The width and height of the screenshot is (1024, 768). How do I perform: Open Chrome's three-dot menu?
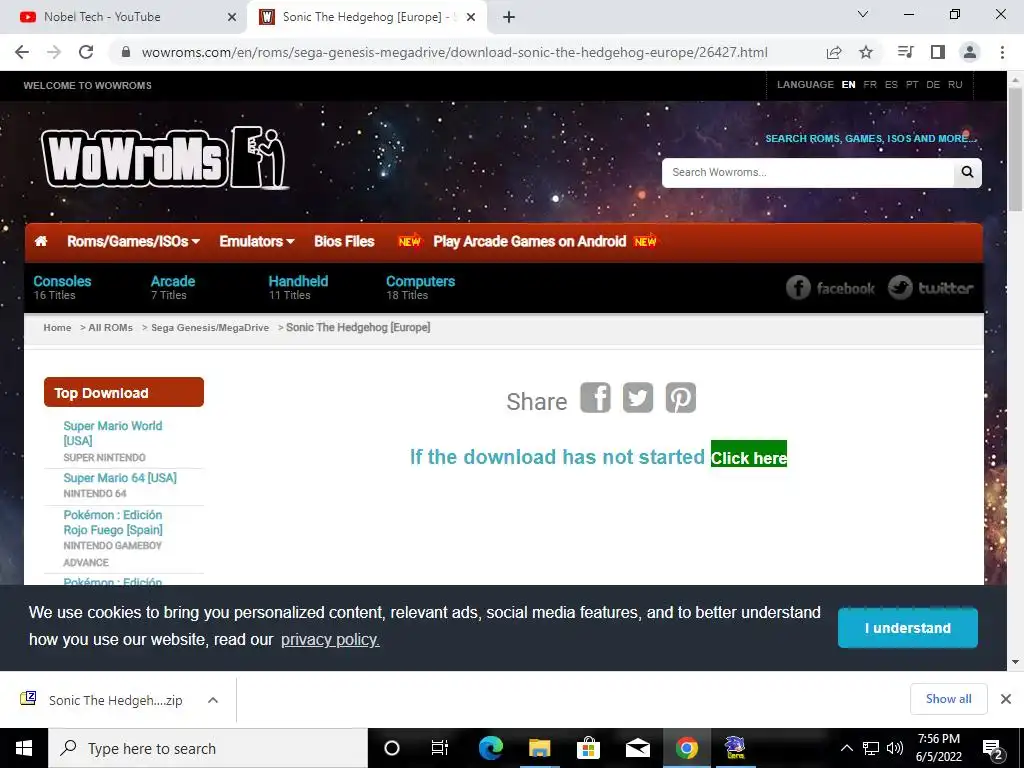point(1002,52)
